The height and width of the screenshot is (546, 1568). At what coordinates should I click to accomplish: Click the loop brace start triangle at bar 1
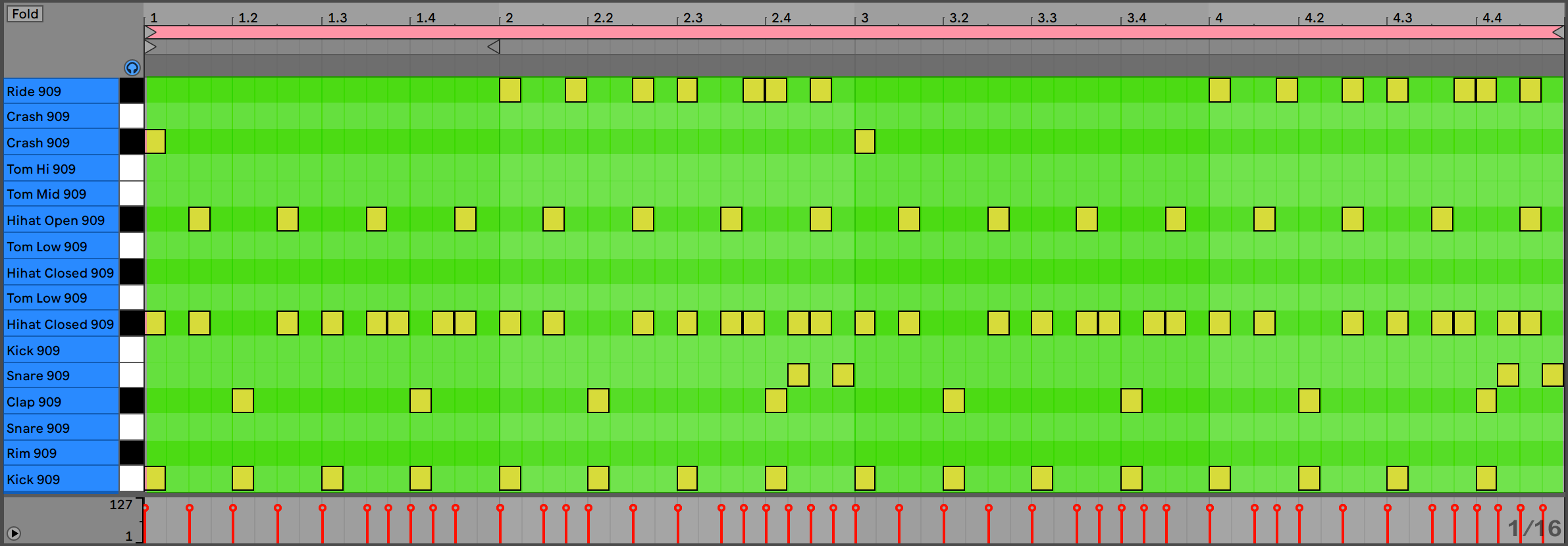pos(150,32)
